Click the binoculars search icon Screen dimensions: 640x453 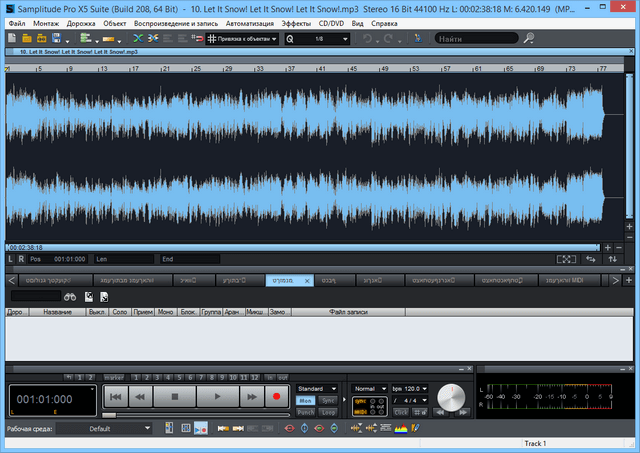71,297
